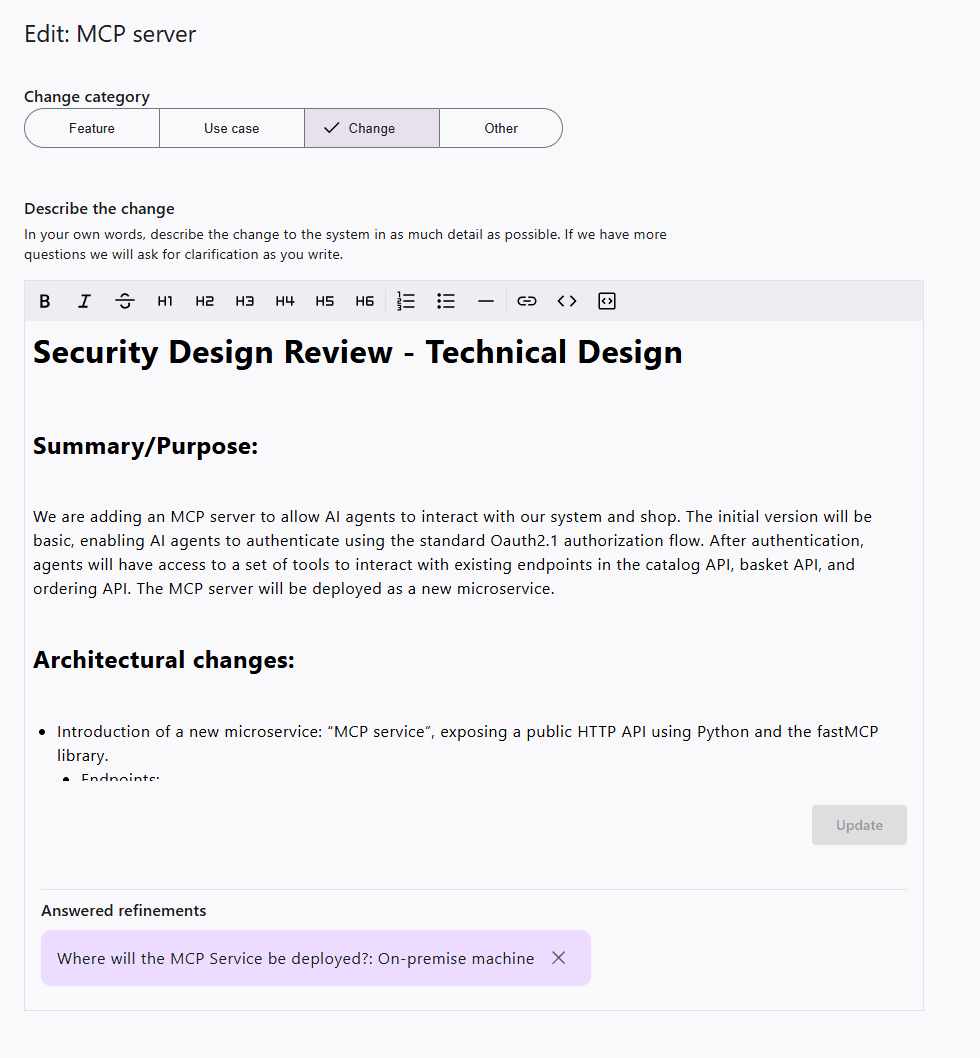Select the Change category option

click(x=371, y=128)
